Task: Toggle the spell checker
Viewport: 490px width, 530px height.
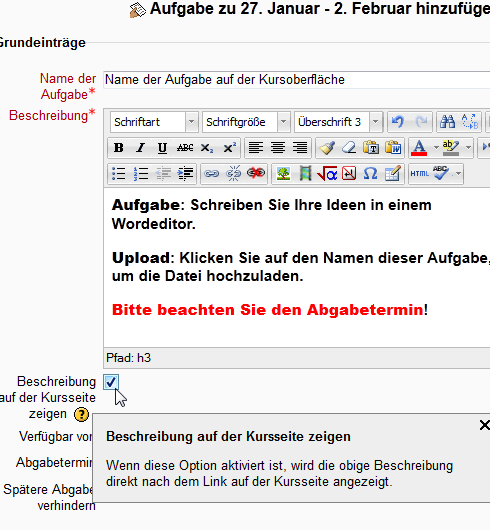Action: click(441, 174)
